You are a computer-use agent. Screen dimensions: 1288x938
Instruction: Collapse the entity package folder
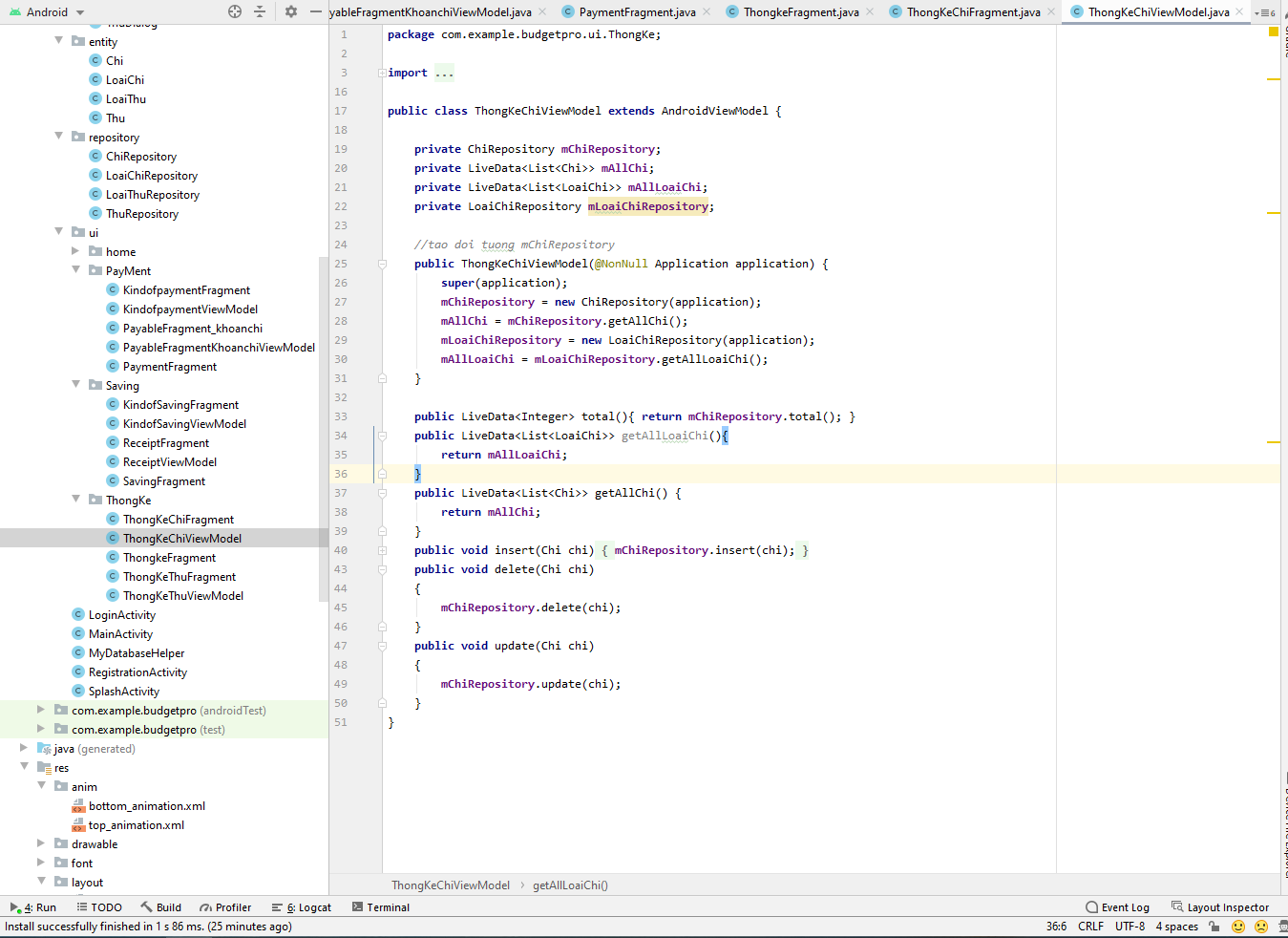[x=59, y=41]
